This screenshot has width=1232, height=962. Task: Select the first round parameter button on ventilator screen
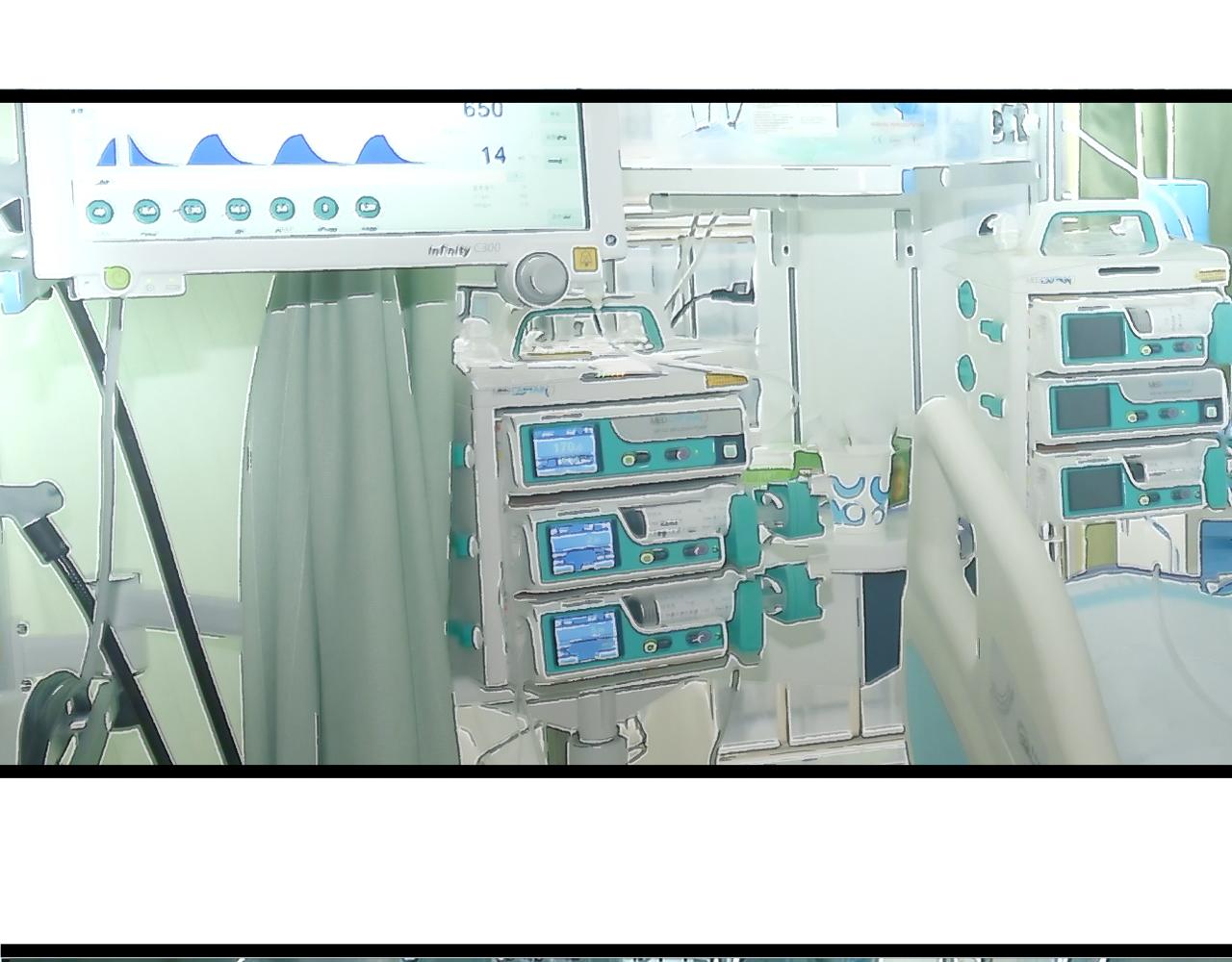tap(100, 212)
